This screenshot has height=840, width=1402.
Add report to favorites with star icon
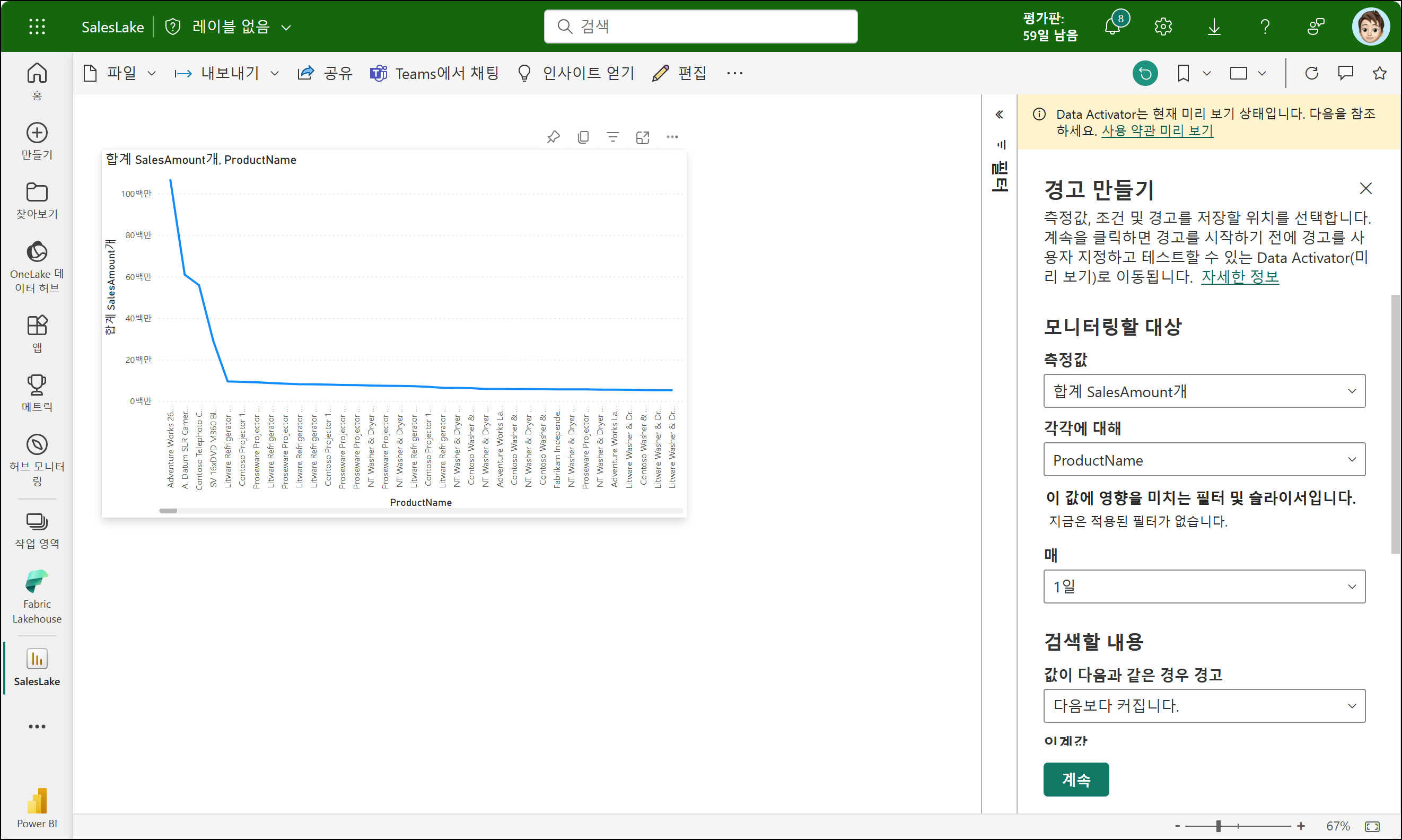pos(1379,74)
